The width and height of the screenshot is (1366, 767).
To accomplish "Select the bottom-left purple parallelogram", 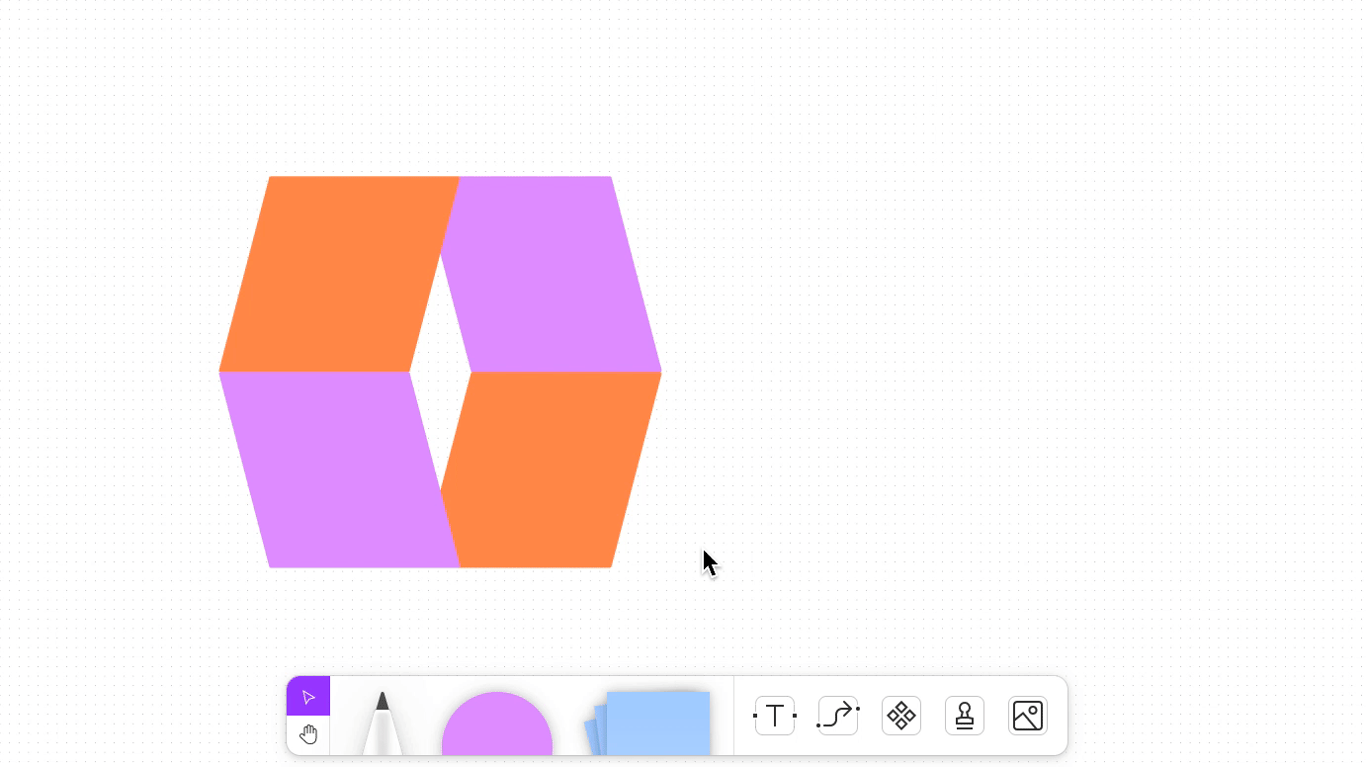I will (335, 470).
